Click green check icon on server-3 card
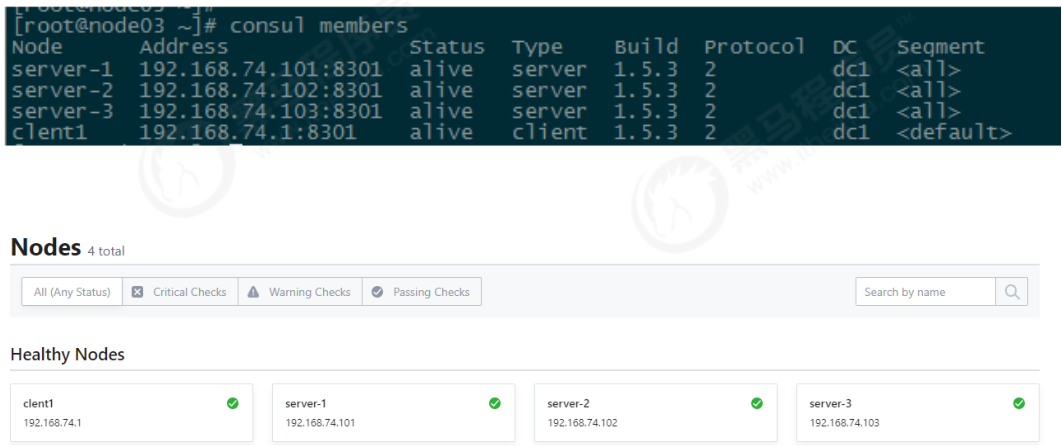This screenshot has height=446, width=1062. tap(1019, 403)
